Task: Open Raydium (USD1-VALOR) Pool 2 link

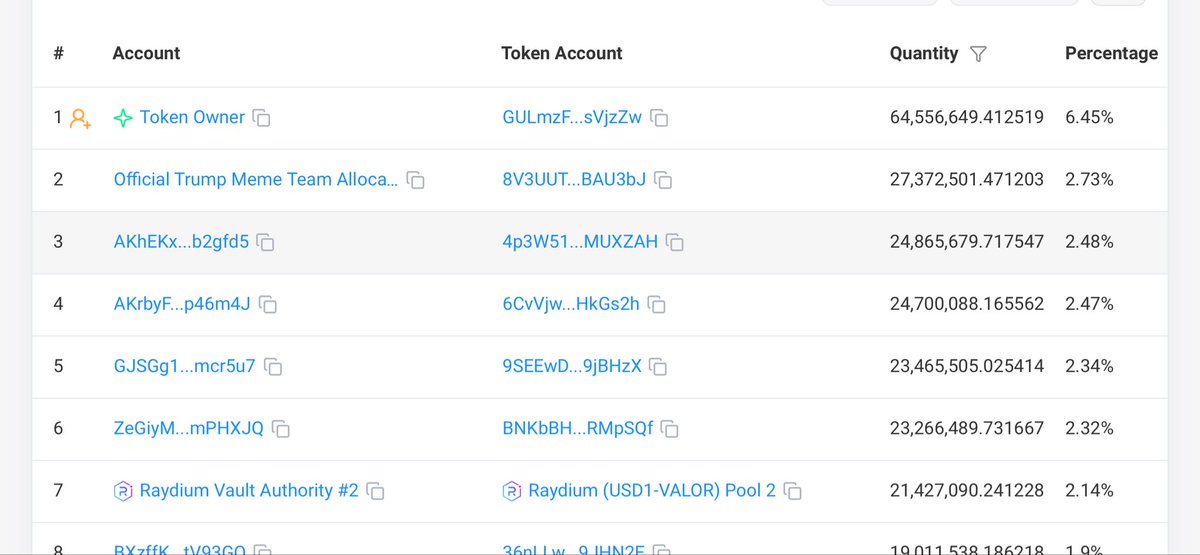Action: tap(651, 490)
